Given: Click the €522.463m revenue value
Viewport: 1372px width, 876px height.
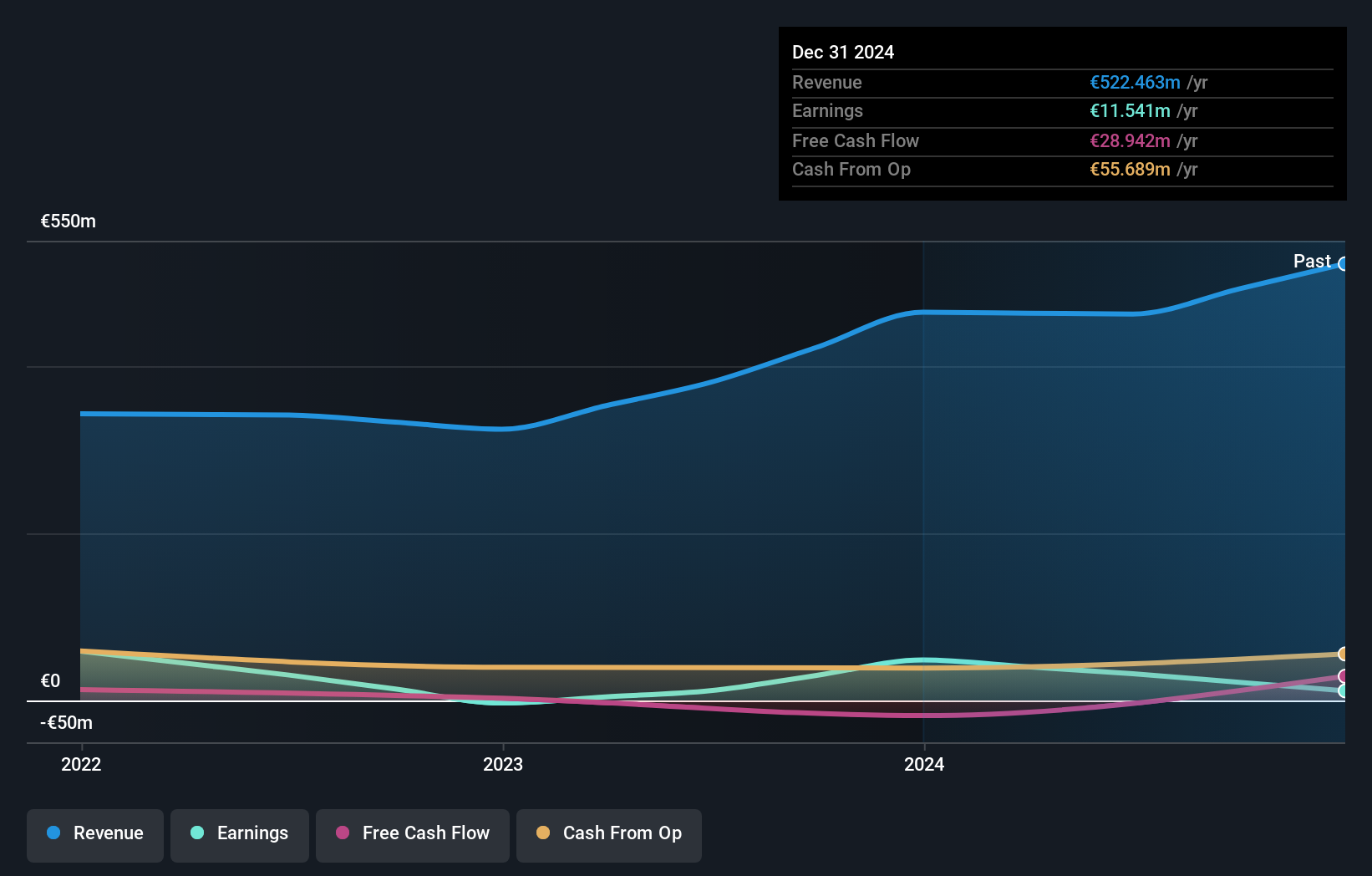Looking at the screenshot, I should pos(1135,82).
